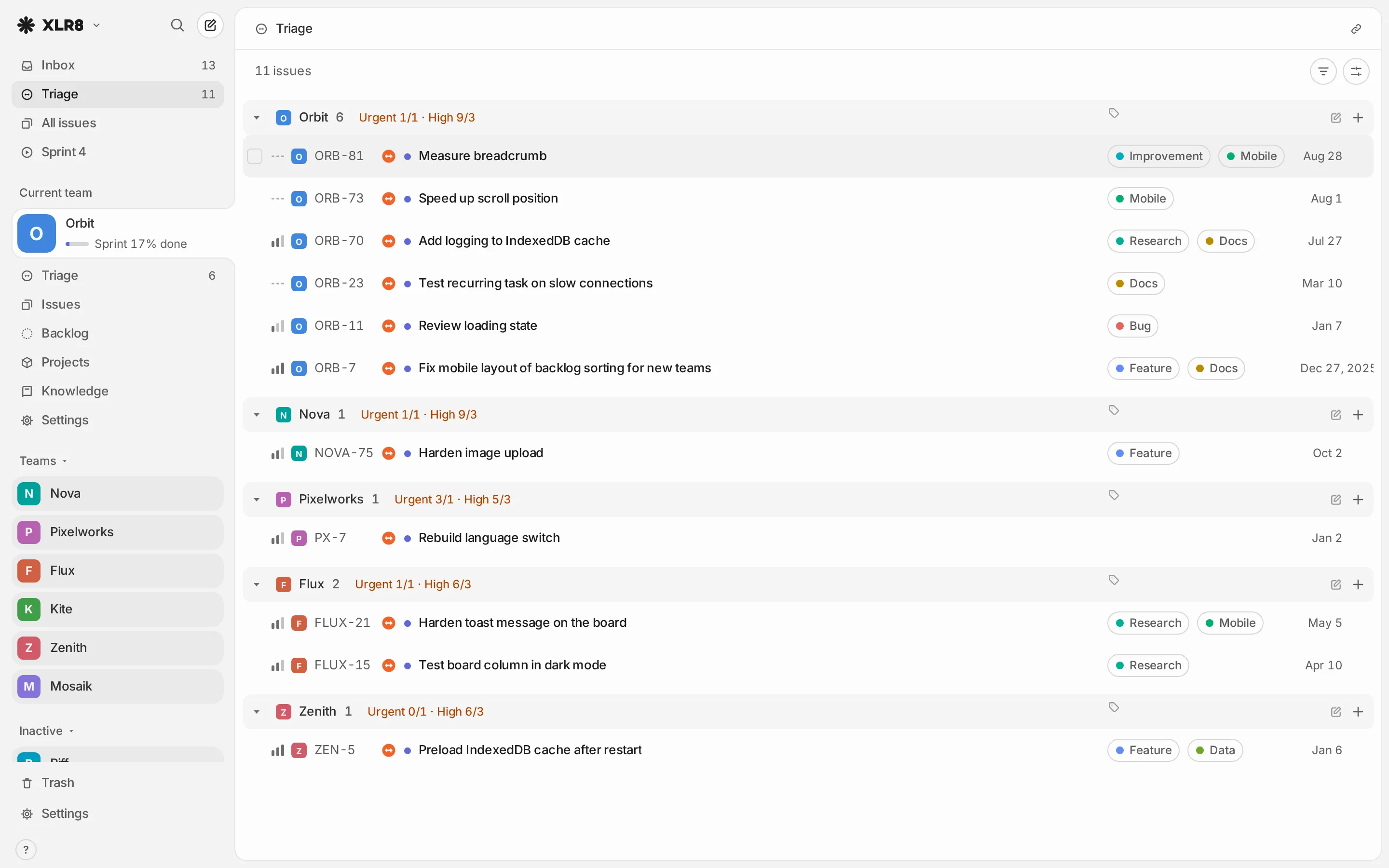This screenshot has width=1389, height=868.
Task: Tick the checkbox beside ORB-81
Action: (254, 156)
